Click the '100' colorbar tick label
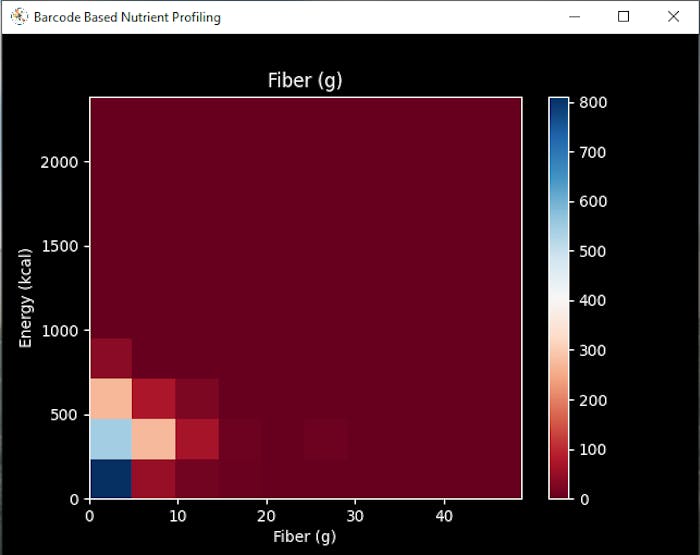Viewport: 700px width, 555px height. (x=593, y=450)
